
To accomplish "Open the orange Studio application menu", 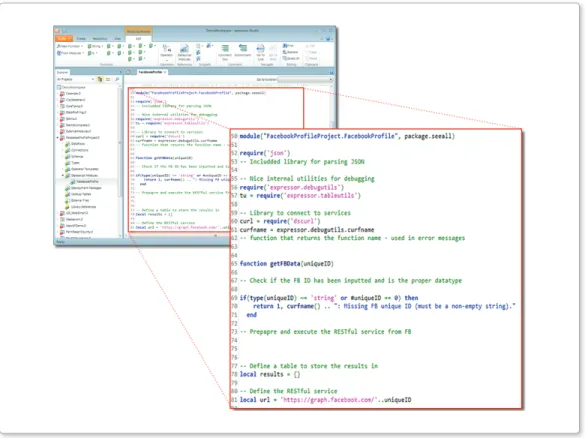I will pyautogui.click(x=64, y=38).
